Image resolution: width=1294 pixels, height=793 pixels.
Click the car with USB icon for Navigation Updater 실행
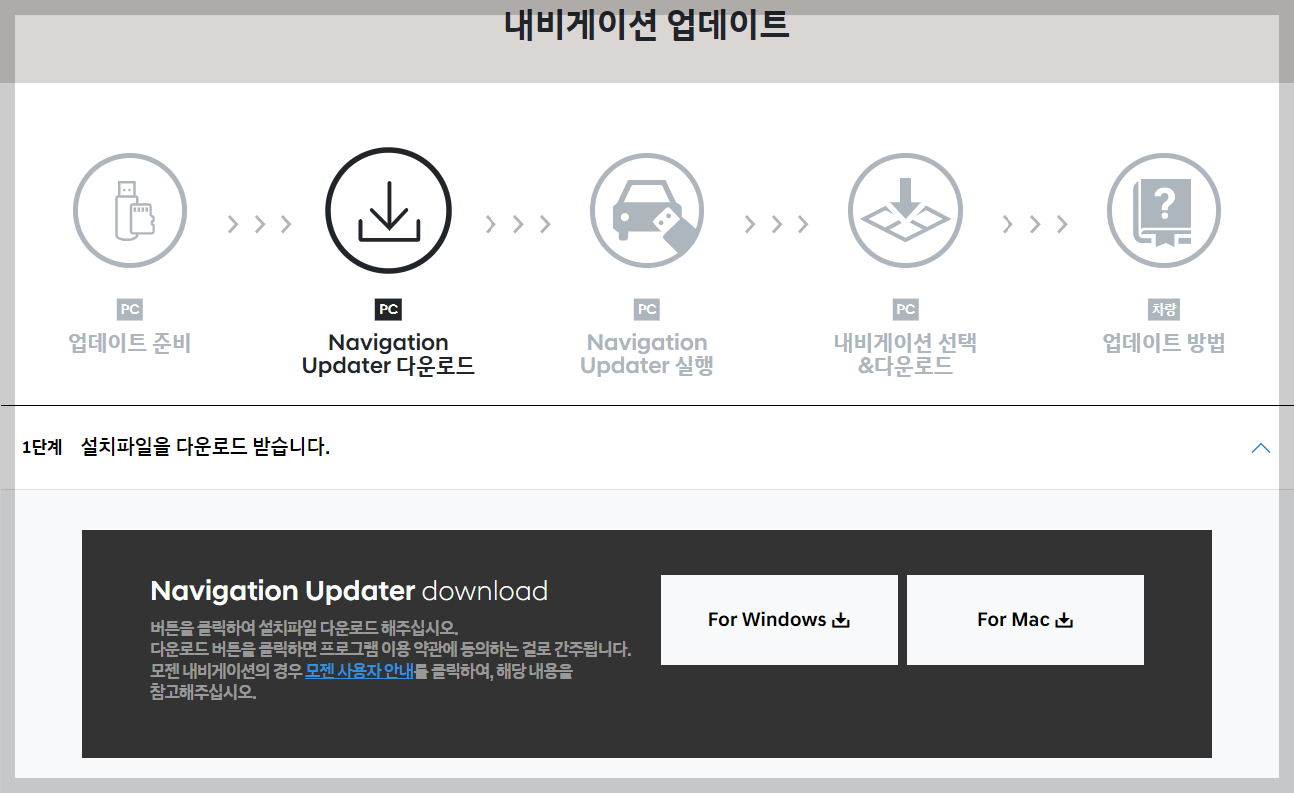pos(646,210)
